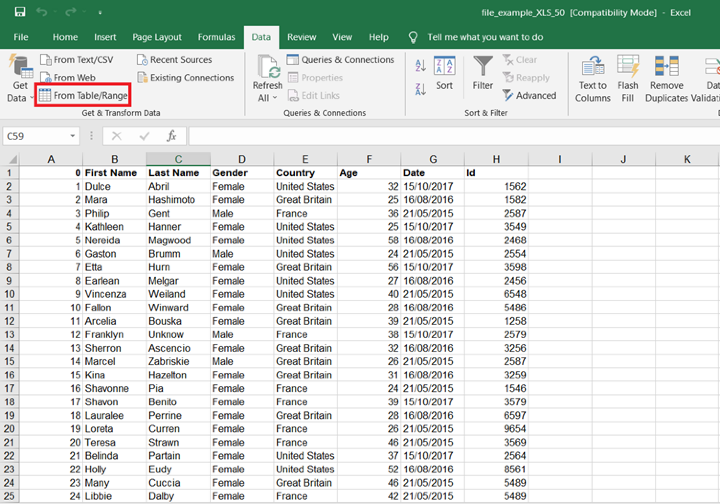Click the From Table/Range icon

[44, 96]
